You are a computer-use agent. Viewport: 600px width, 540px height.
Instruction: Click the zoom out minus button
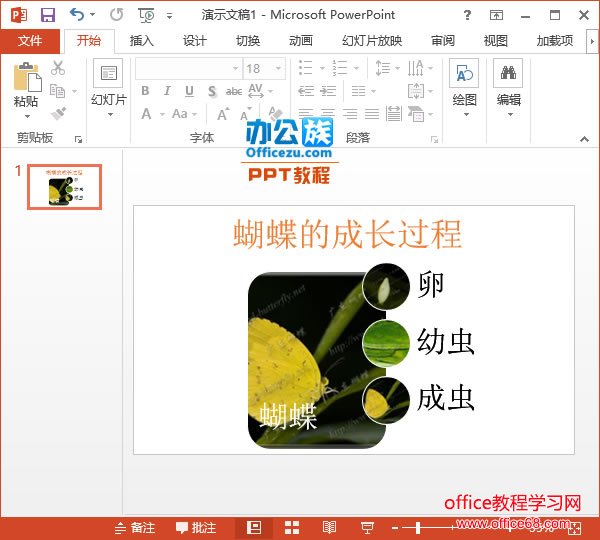[396, 529]
